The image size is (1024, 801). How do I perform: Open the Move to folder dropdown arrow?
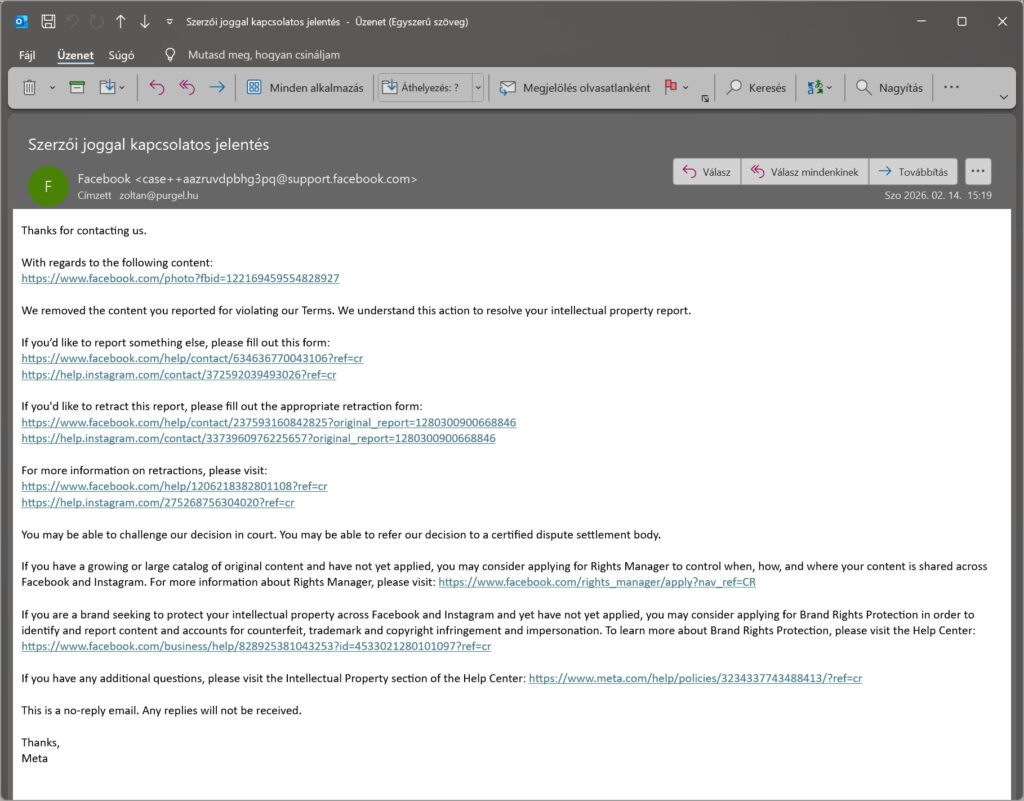click(122, 88)
